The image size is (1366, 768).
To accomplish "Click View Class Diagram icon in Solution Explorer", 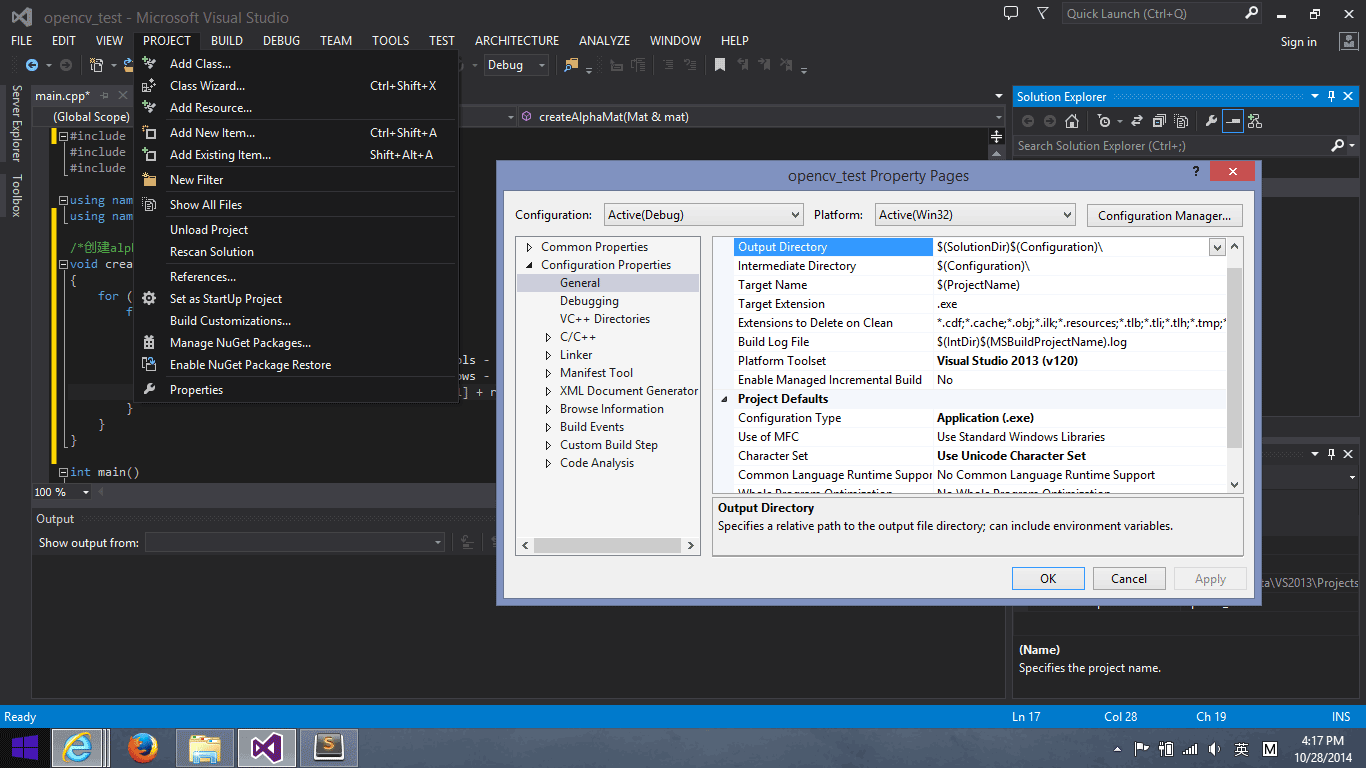I will pyautogui.click(x=1255, y=121).
